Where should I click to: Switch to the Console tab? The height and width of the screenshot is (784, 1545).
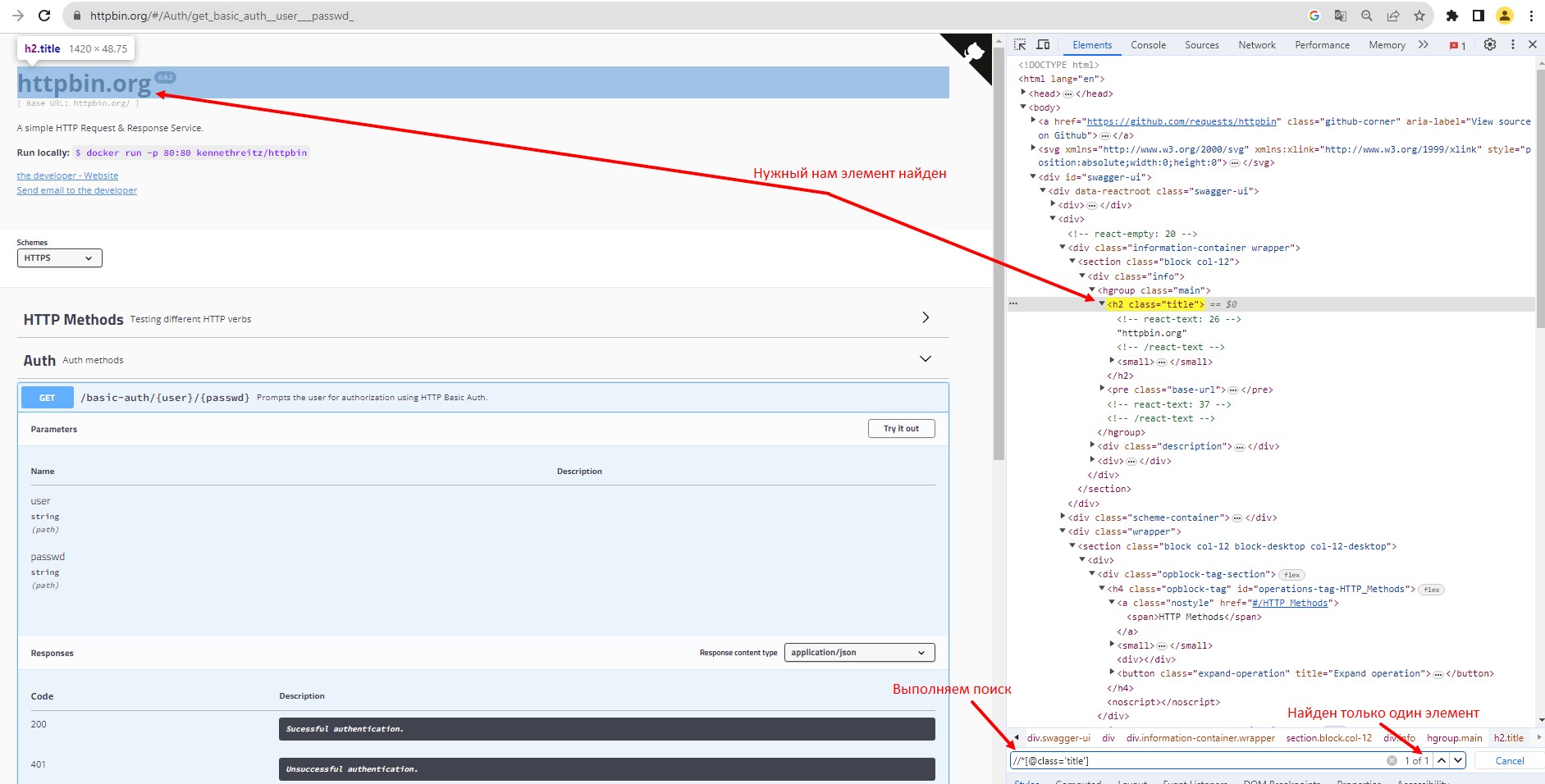tap(1148, 45)
